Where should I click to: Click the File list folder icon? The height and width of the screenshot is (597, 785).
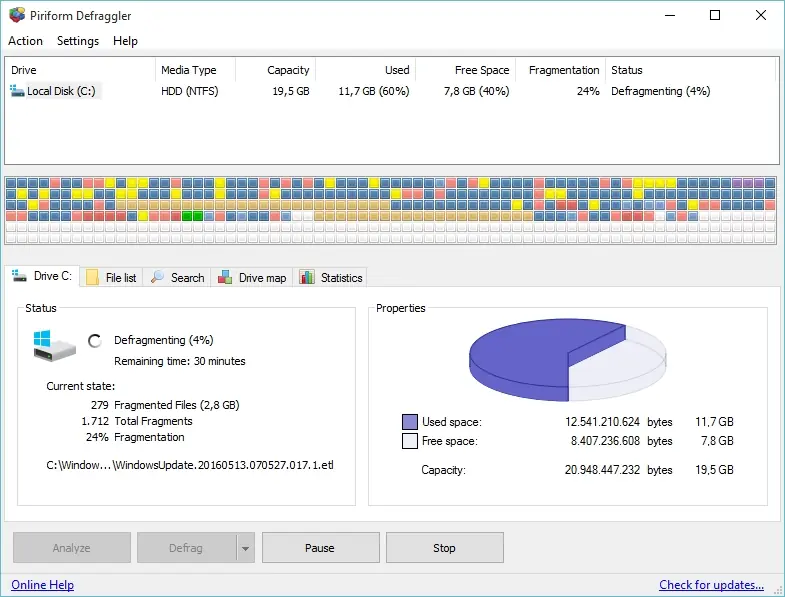click(x=92, y=277)
